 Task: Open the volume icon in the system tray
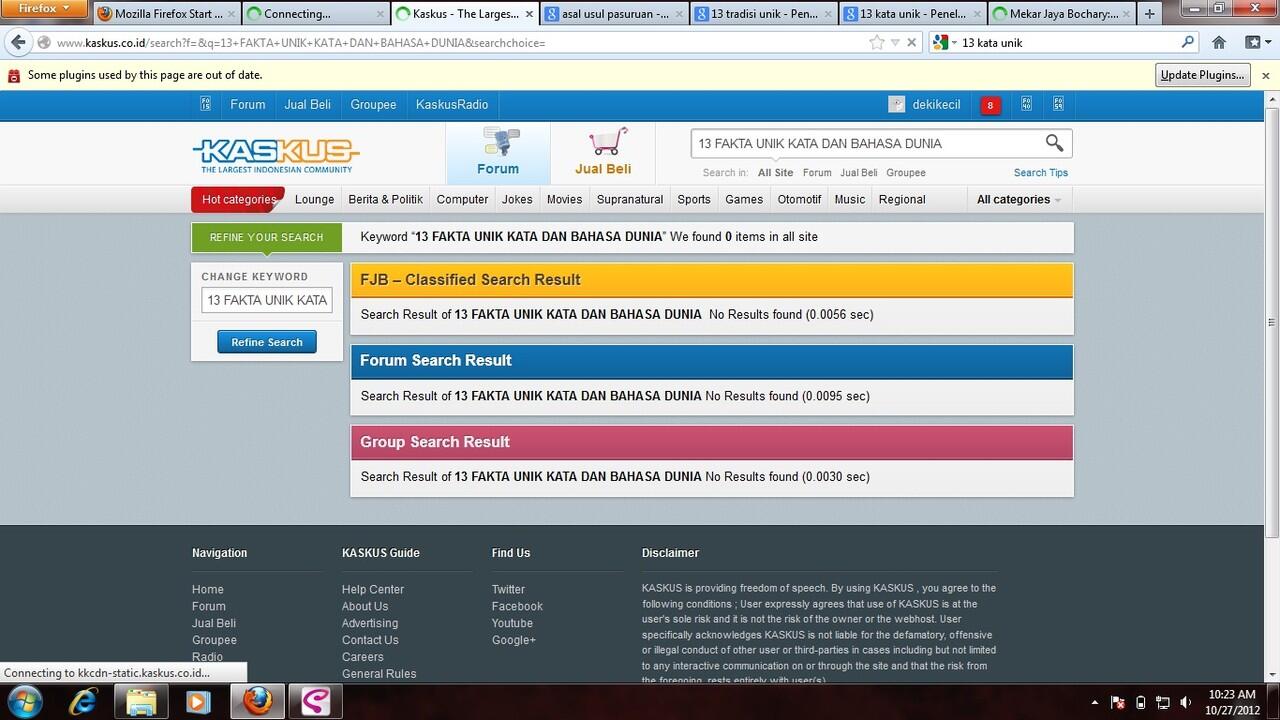click(1186, 702)
